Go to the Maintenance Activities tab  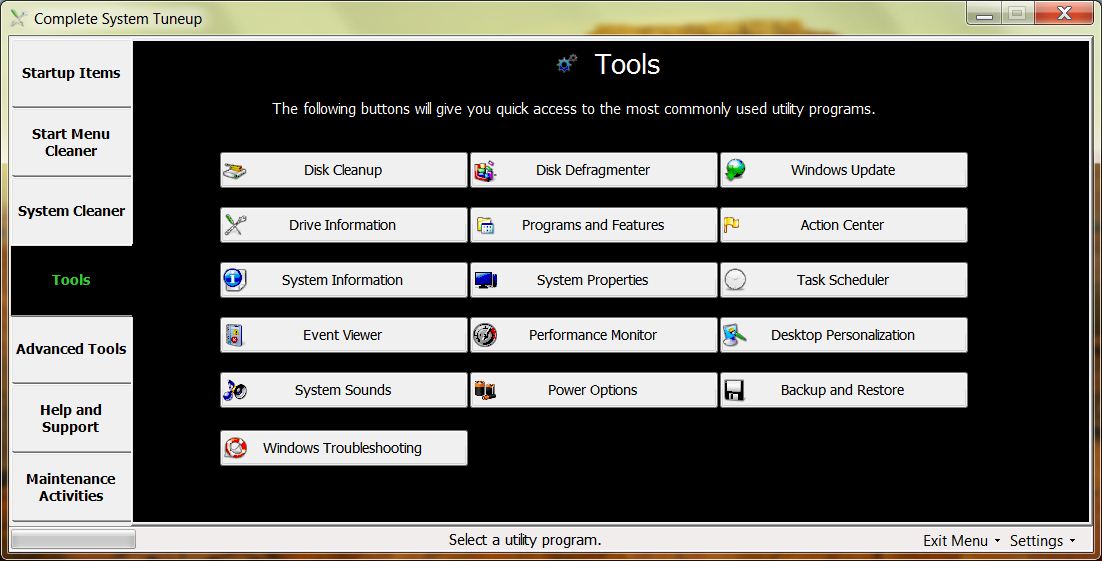pyautogui.click(x=71, y=487)
